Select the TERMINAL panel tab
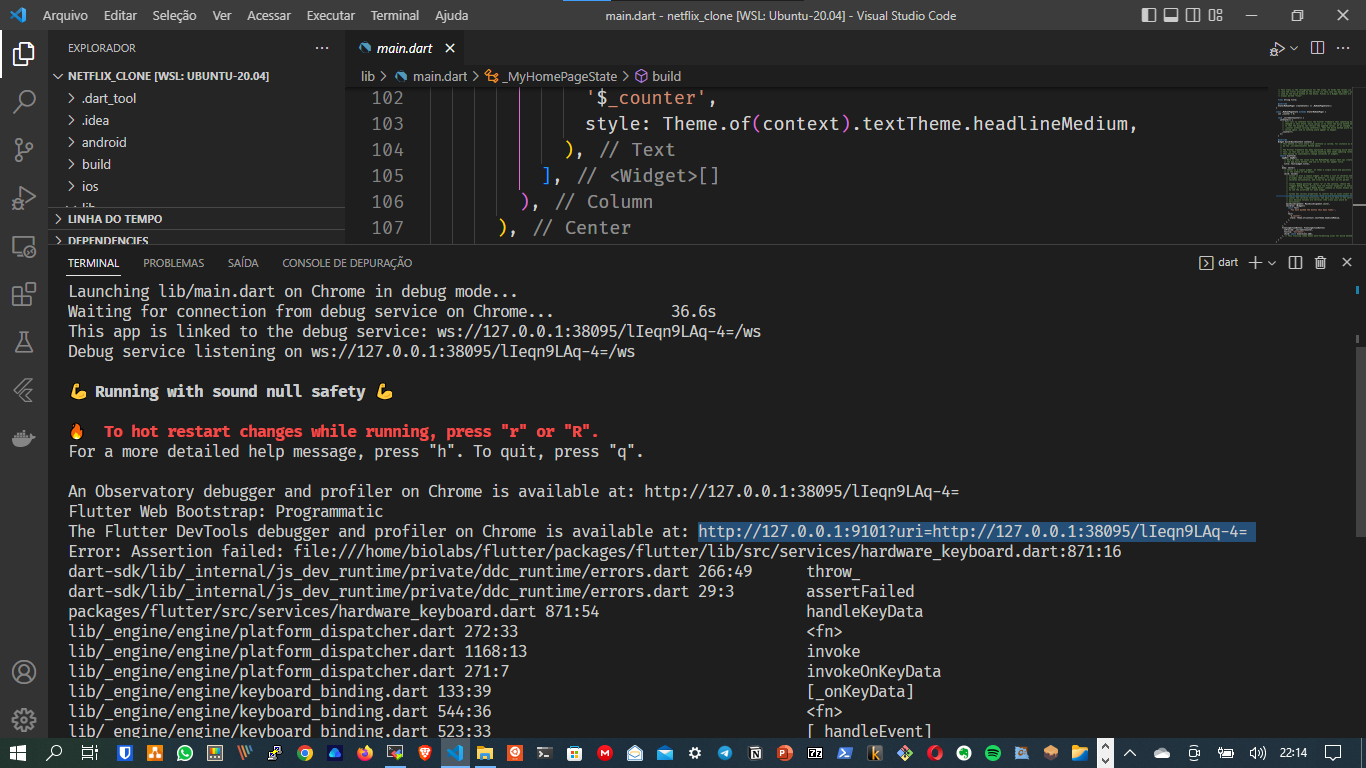1366x768 pixels. (94, 263)
